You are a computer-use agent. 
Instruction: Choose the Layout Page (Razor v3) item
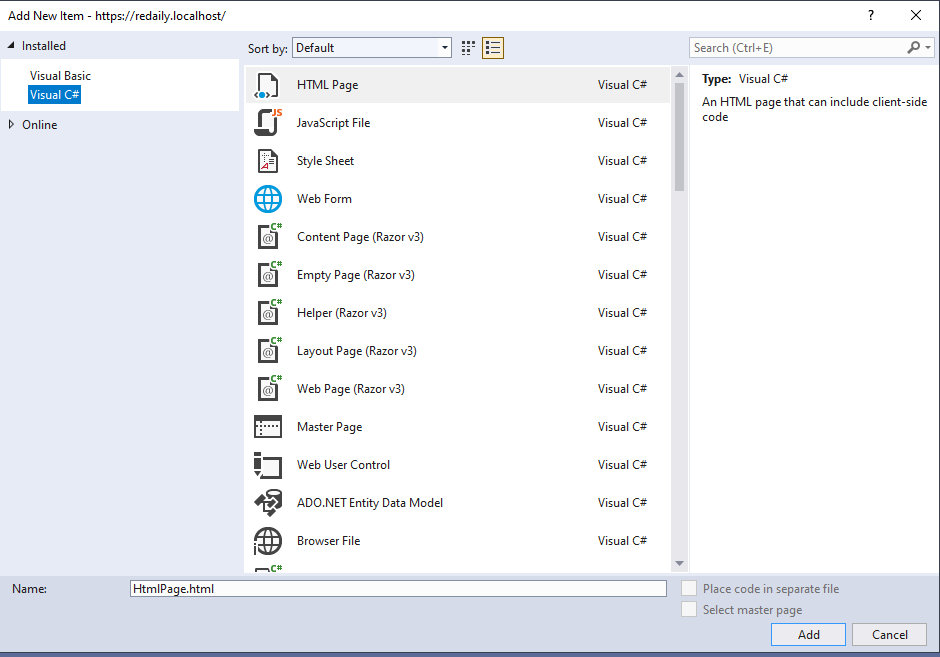click(356, 351)
